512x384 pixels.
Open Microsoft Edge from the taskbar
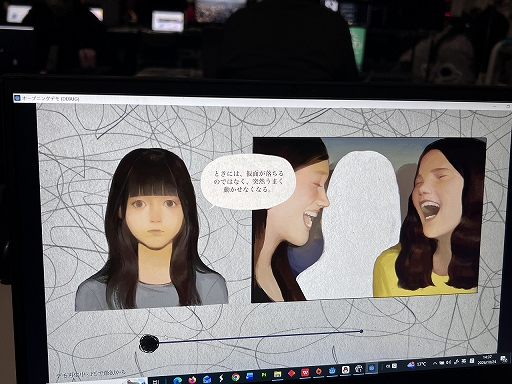pos(178,380)
